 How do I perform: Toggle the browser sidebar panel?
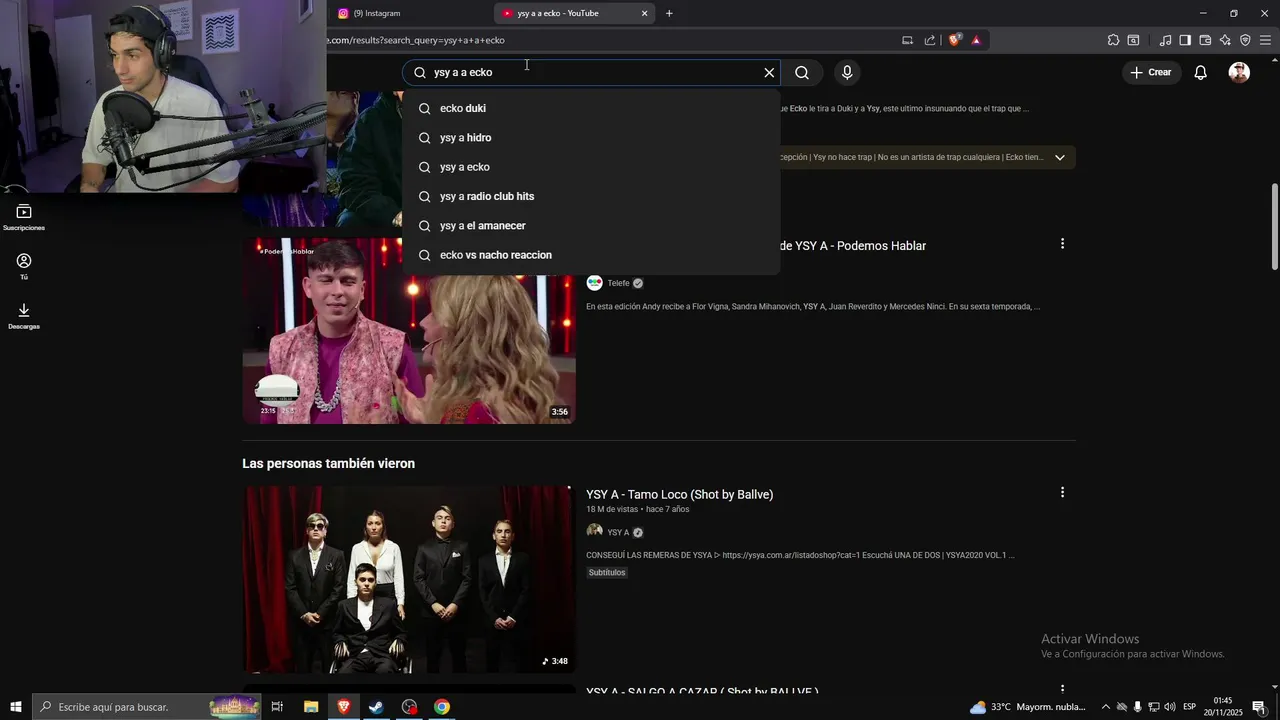tap(1185, 40)
